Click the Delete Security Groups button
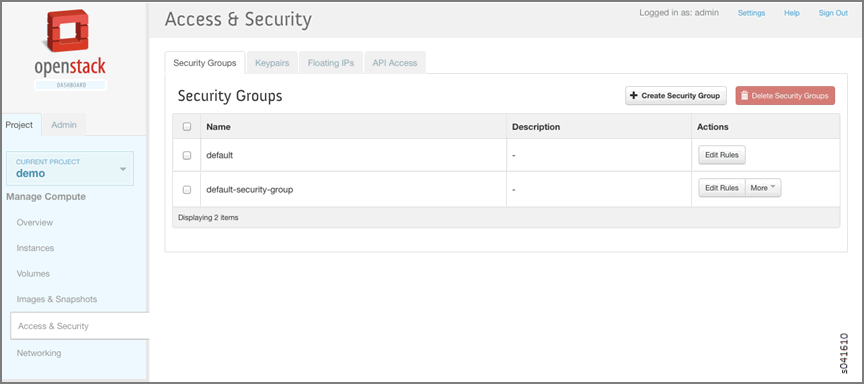864x384 pixels. 785,96
